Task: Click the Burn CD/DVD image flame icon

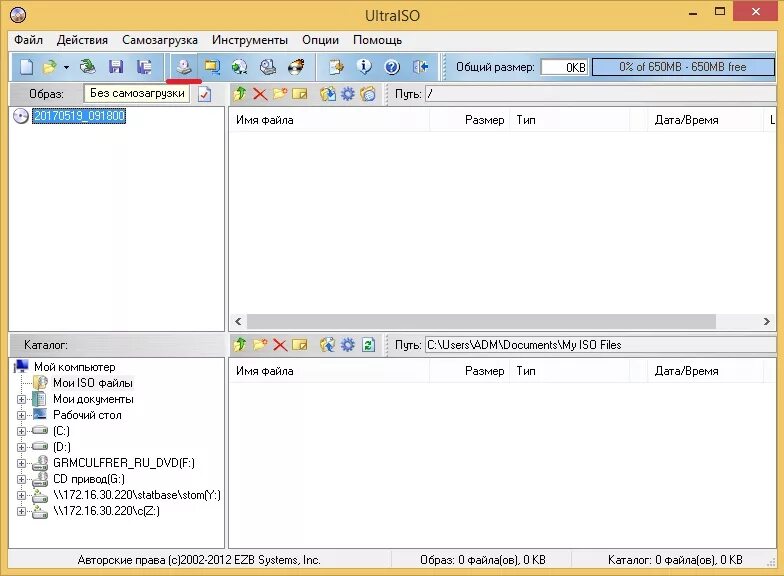Action: coord(296,66)
